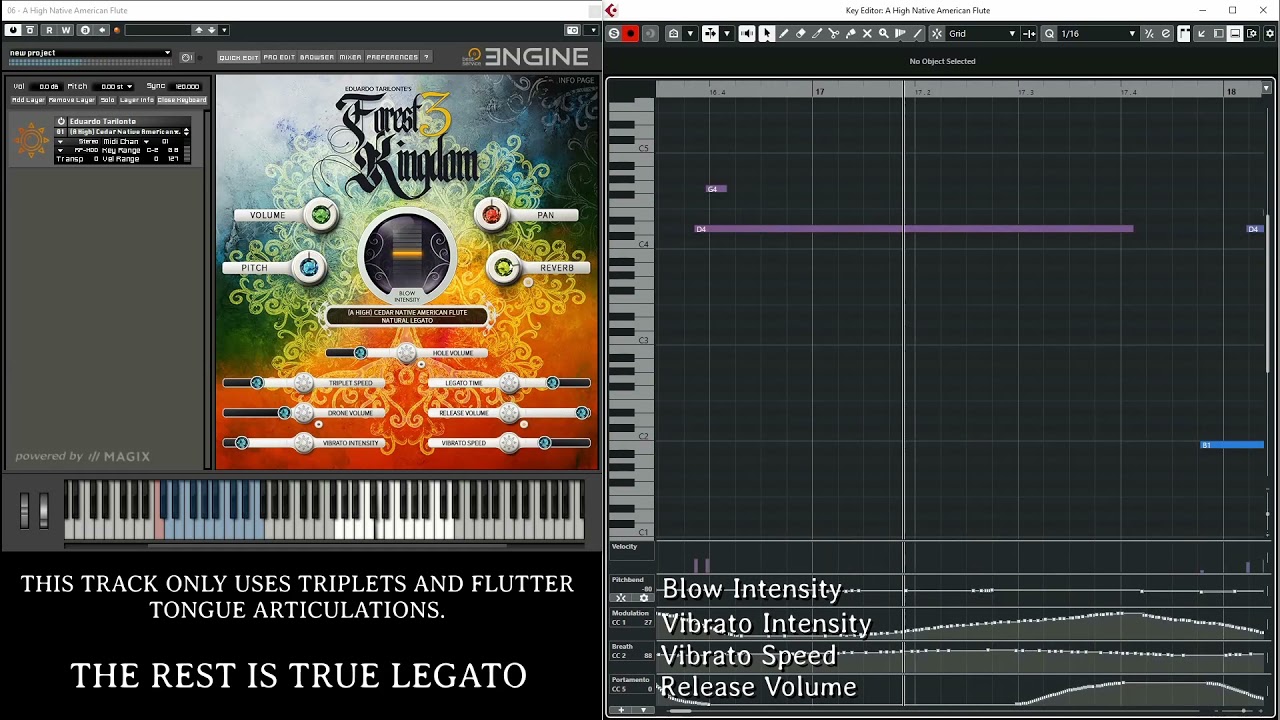Open Key Editor toolbar settings gear
The height and width of the screenshot is (720, 1280).
click(1269, 34)
